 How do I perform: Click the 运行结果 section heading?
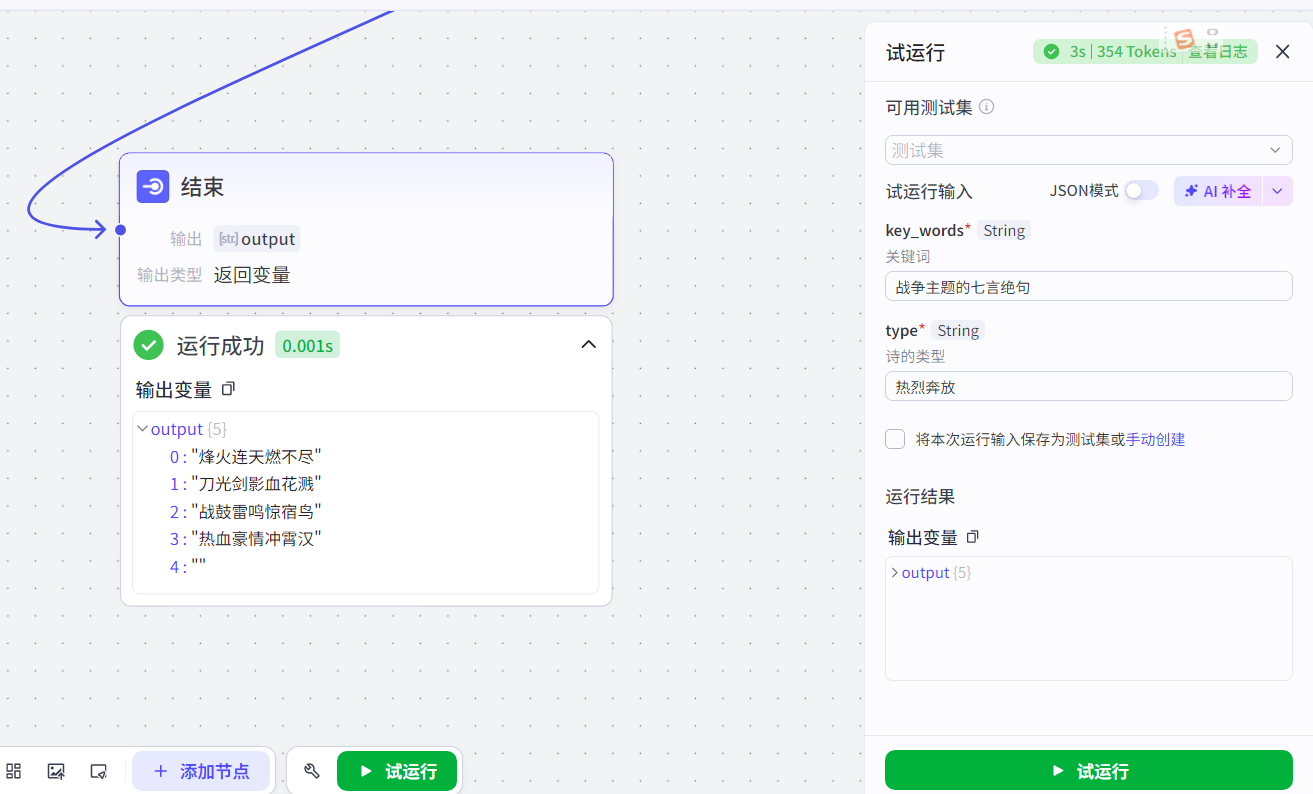[x=920, y=497]
